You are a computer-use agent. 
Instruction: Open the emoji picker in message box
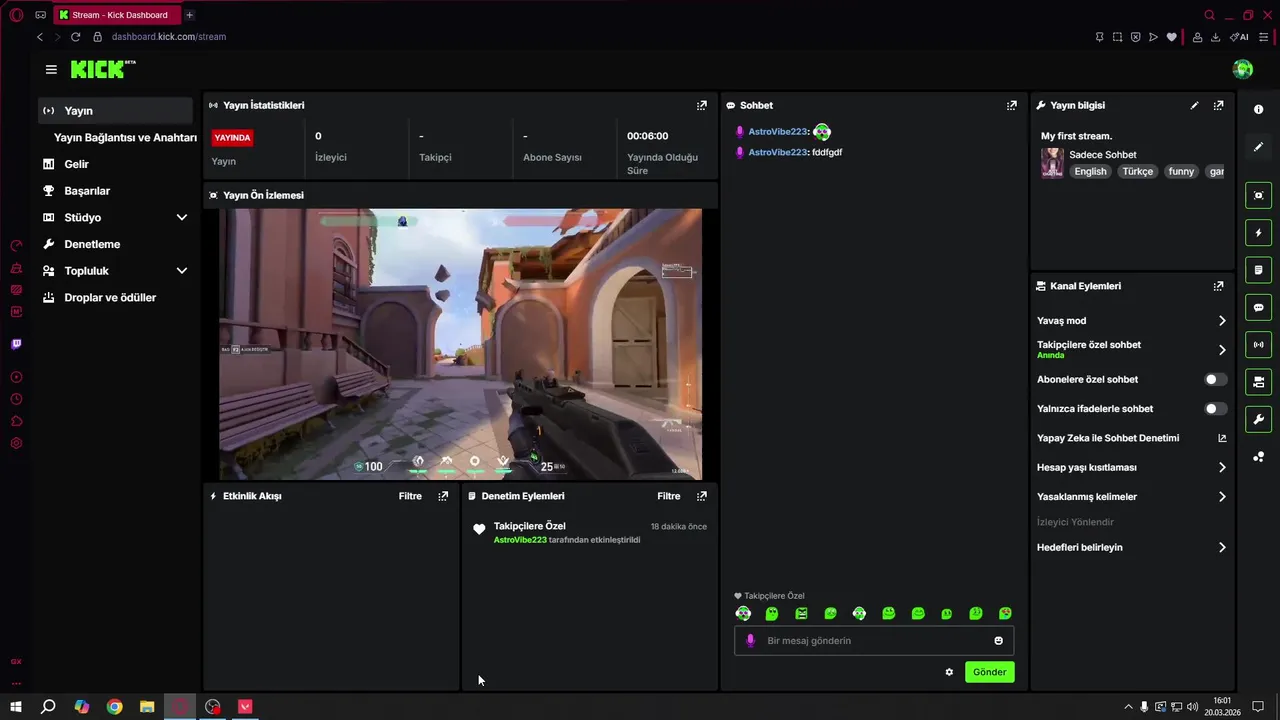(x=998, y=641)
